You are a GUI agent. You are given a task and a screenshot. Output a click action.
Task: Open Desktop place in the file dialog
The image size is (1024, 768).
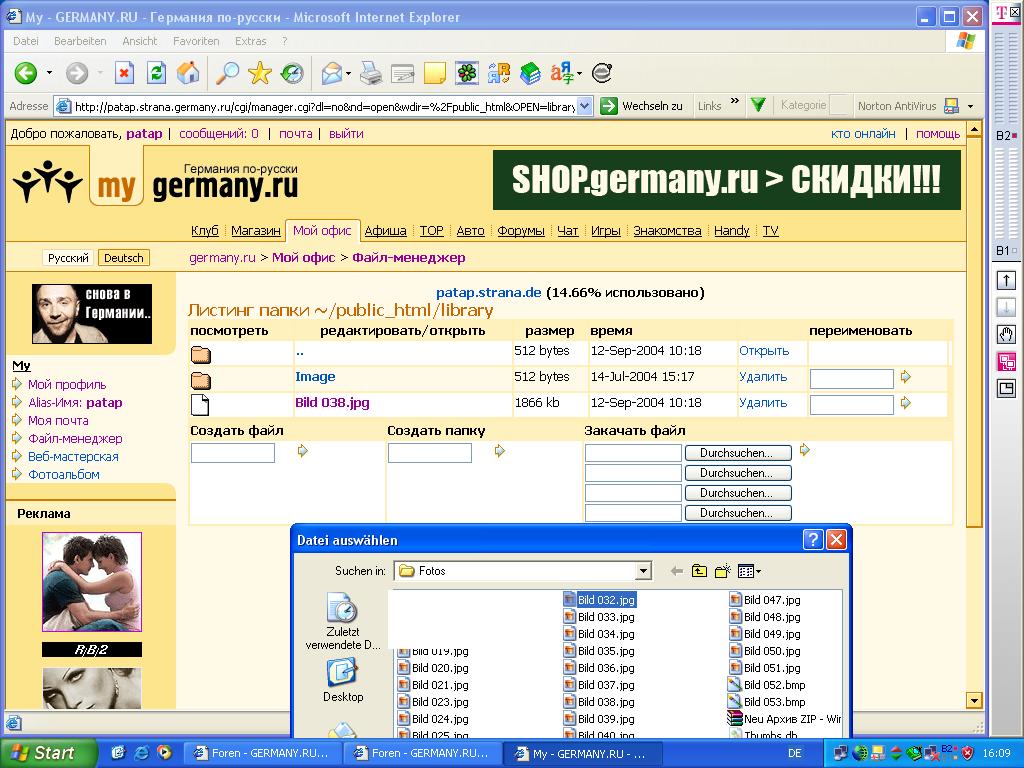point(343,680)
